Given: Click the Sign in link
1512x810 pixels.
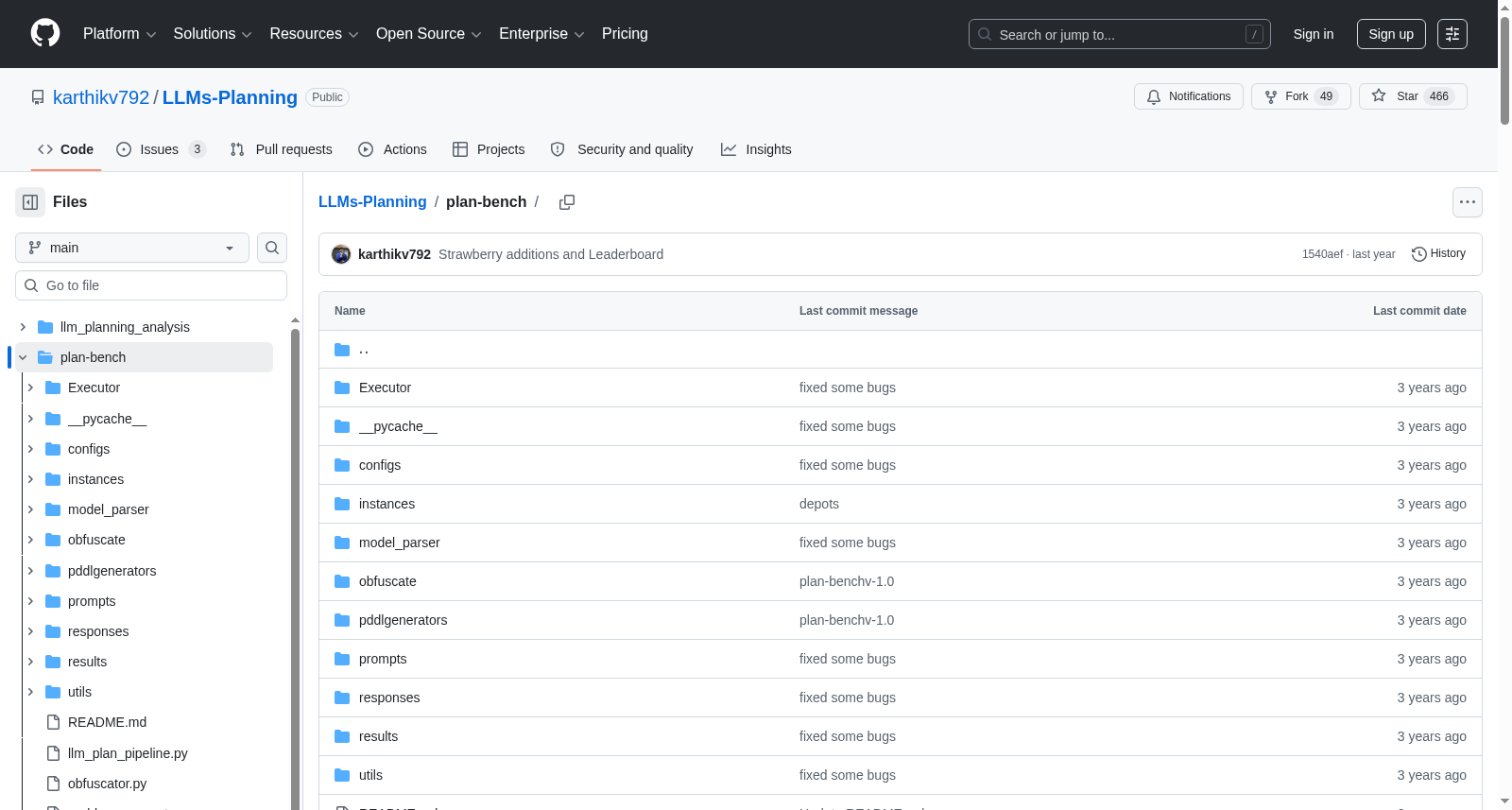Looking at the screenshot, I should (1314, 34).
